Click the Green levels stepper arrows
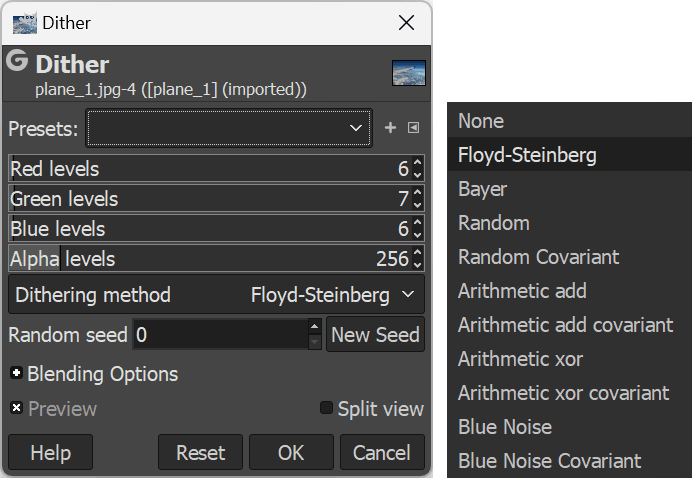 tap(417, 199)
